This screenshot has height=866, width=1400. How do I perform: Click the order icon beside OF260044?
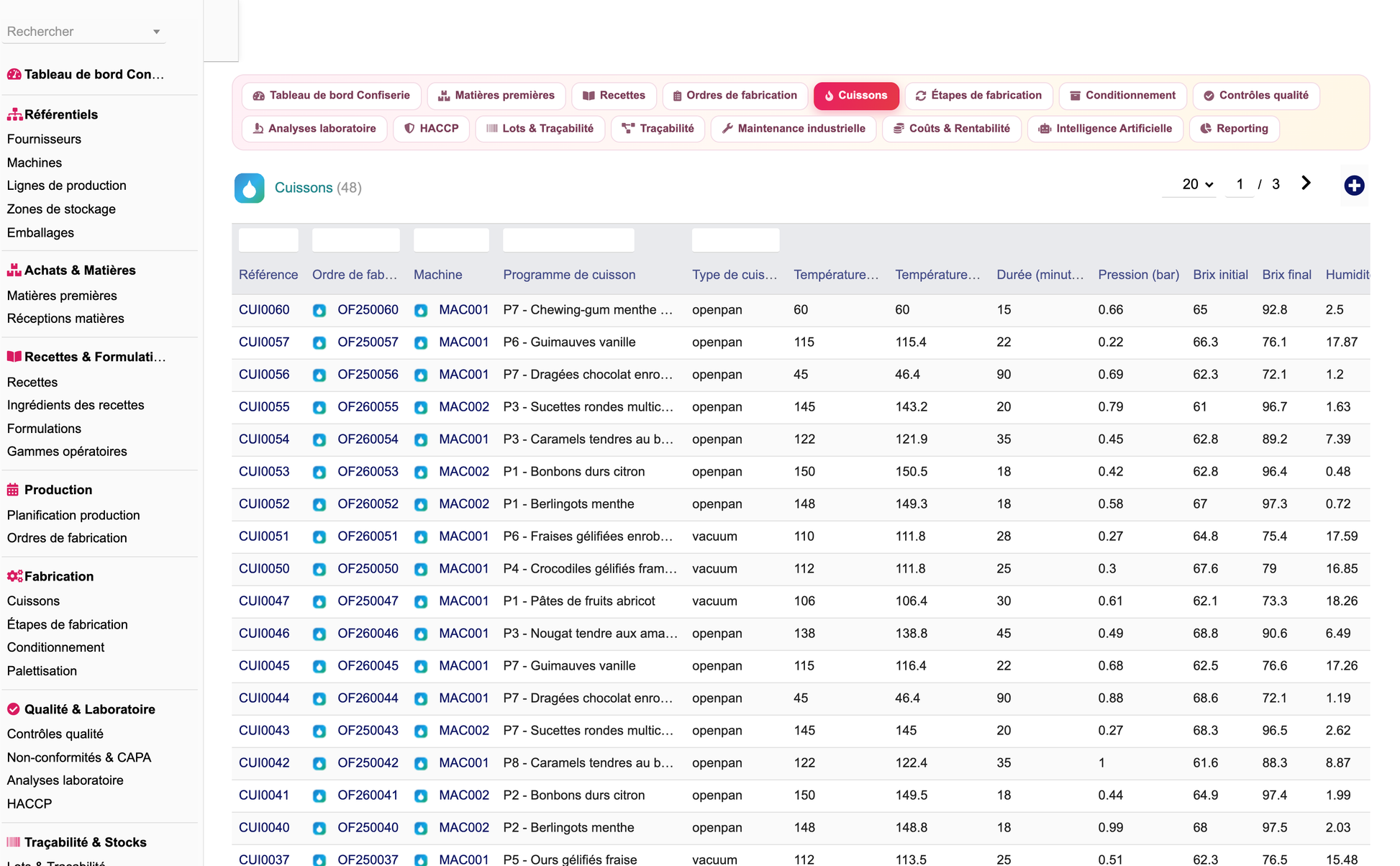click(319, 699)
